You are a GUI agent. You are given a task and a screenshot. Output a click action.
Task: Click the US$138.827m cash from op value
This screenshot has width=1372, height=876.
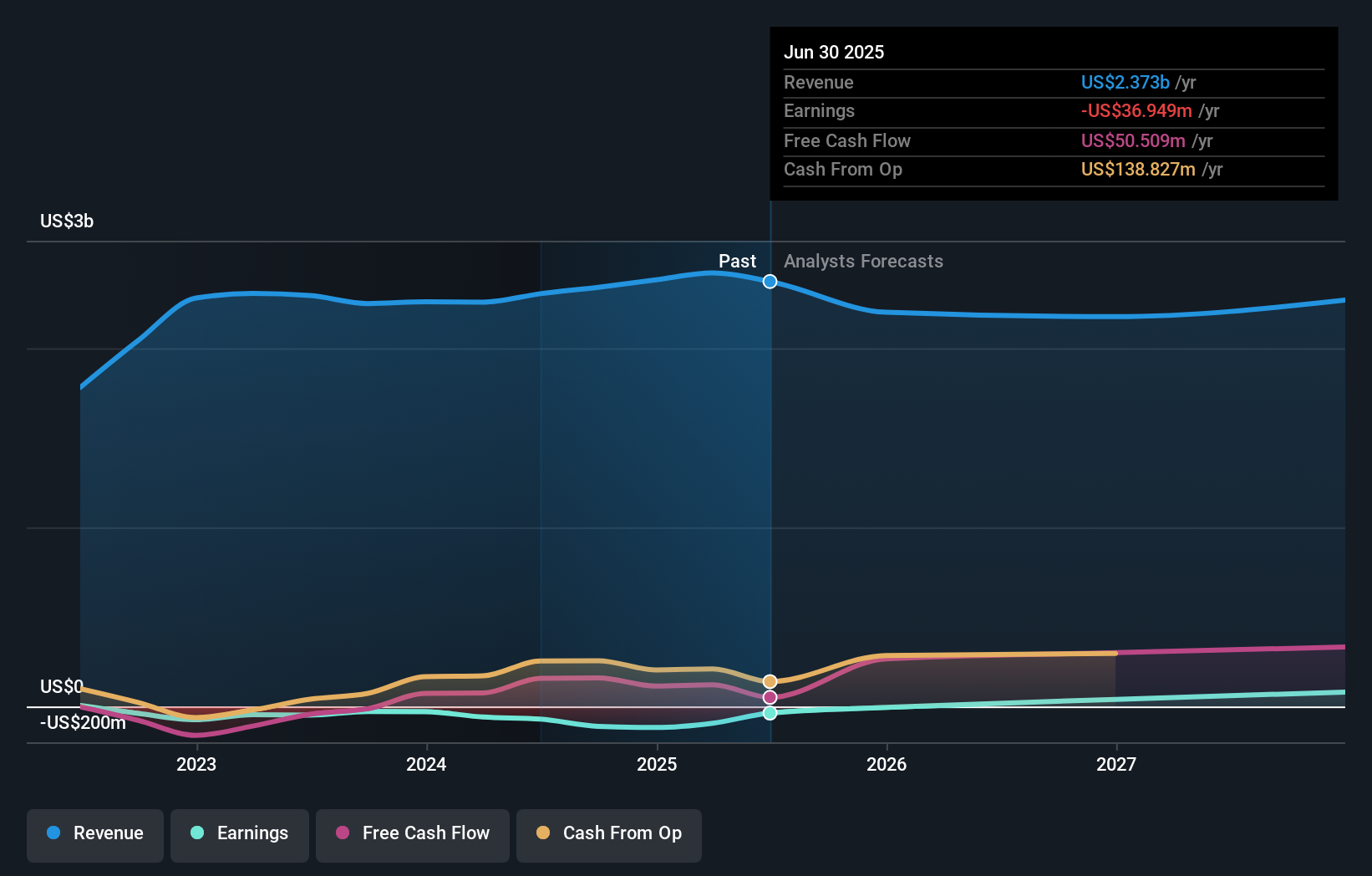point(1138,170)
